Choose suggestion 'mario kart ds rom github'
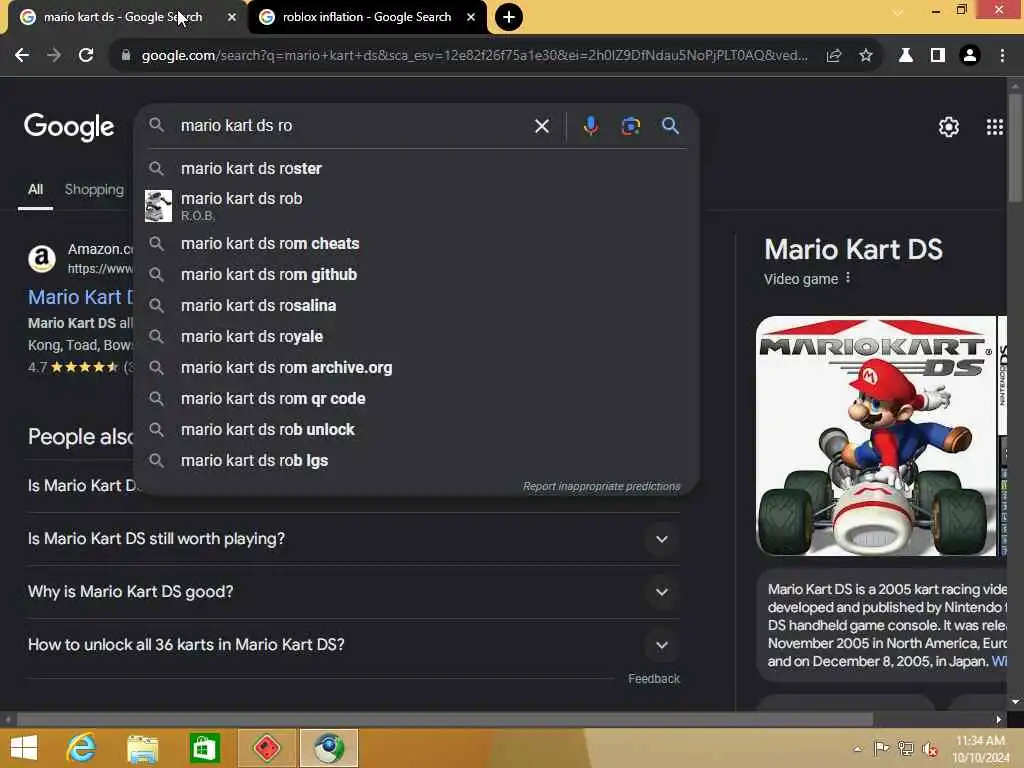This screenshot has height=768, width=1024. [x=416, y=274]
